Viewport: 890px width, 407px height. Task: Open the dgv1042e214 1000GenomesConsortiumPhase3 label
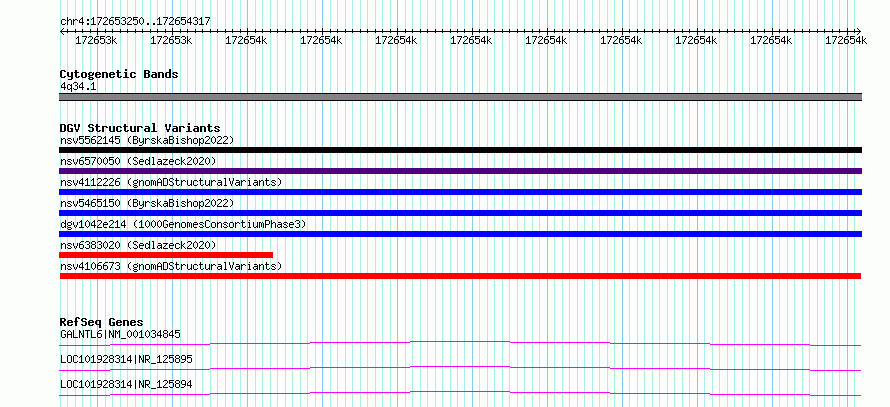click(x=183, y=224)
